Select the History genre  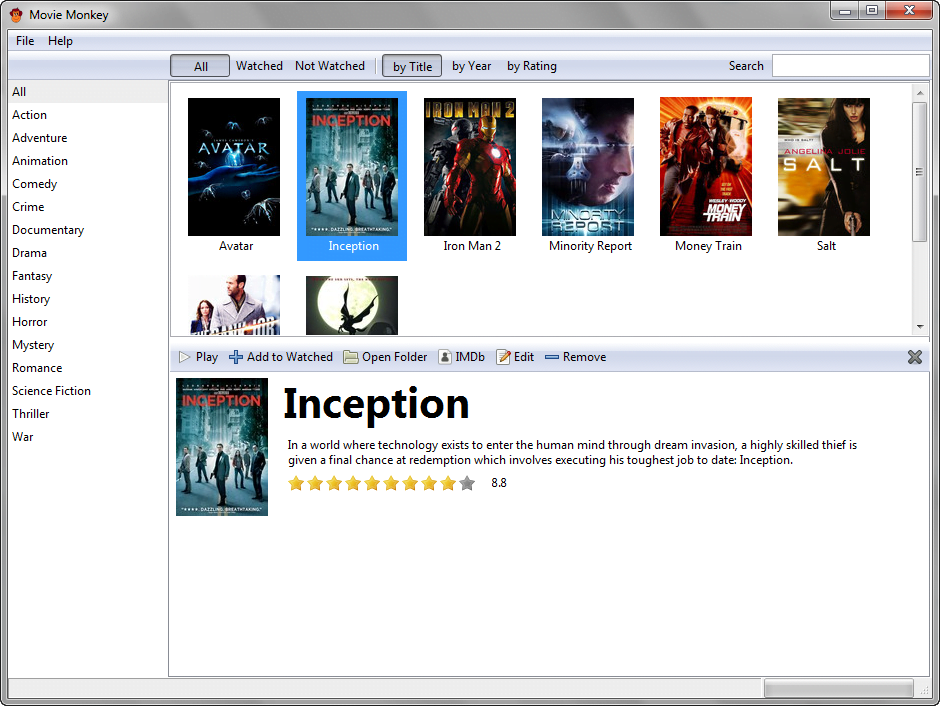tap(88, 298)
